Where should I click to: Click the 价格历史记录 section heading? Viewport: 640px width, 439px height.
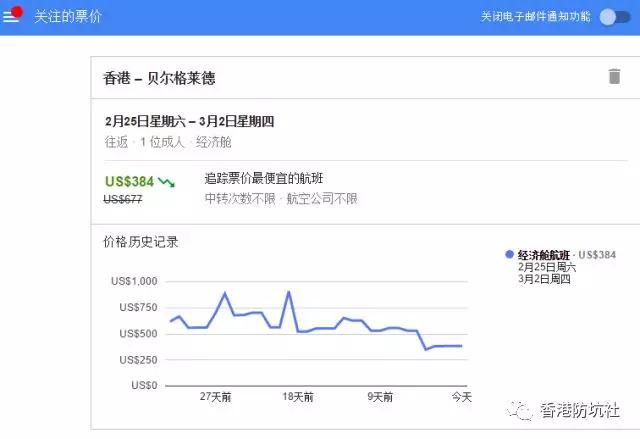coord(140,242)
